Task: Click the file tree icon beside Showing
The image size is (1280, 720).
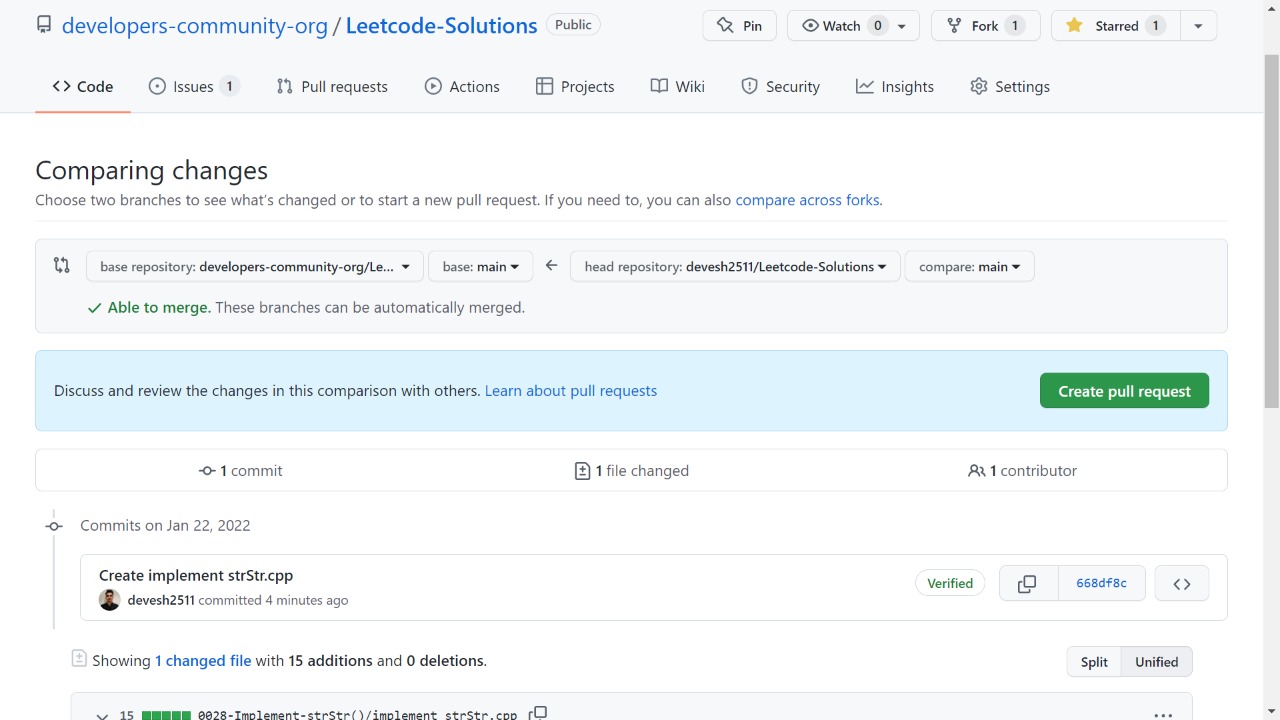Action: (79, 658)
